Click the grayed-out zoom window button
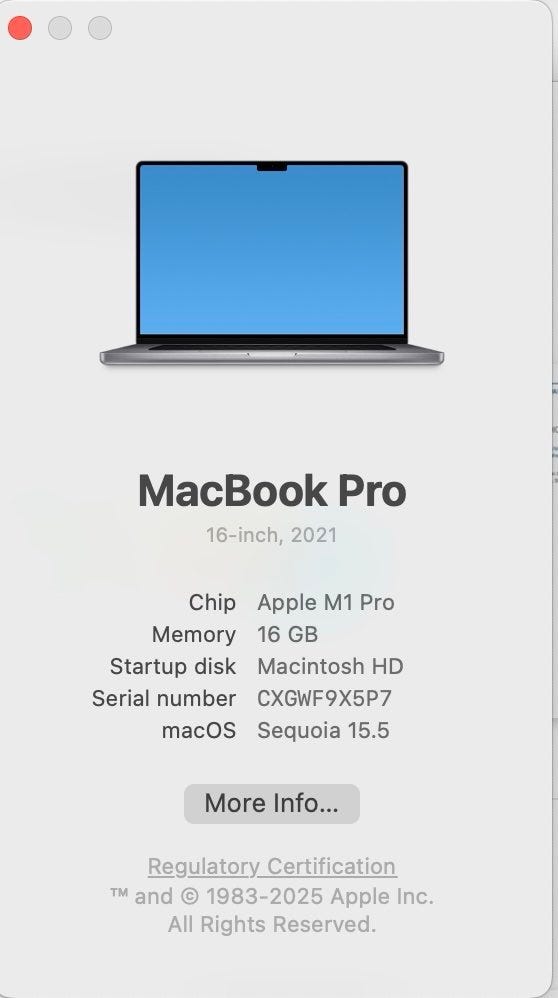558x998 pixels. [x=100, y=28]
